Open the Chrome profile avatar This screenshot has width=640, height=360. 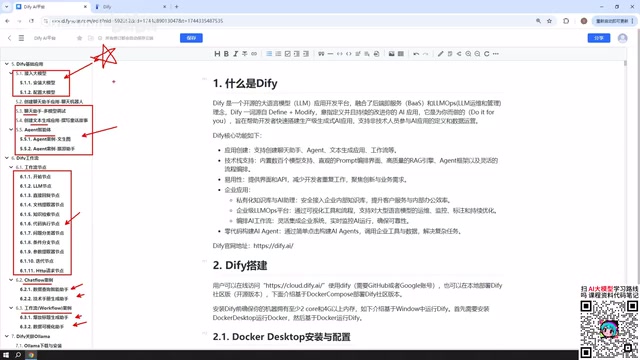tap(584, 21)
